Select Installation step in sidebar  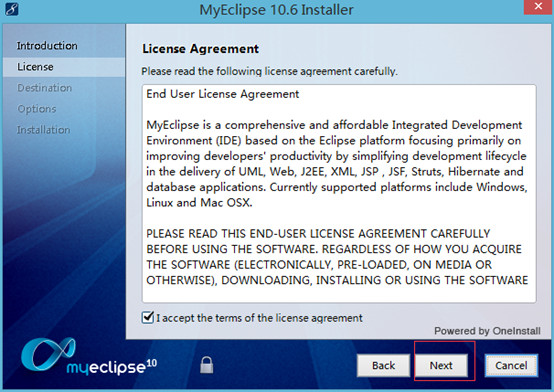(x=43, y=130)
